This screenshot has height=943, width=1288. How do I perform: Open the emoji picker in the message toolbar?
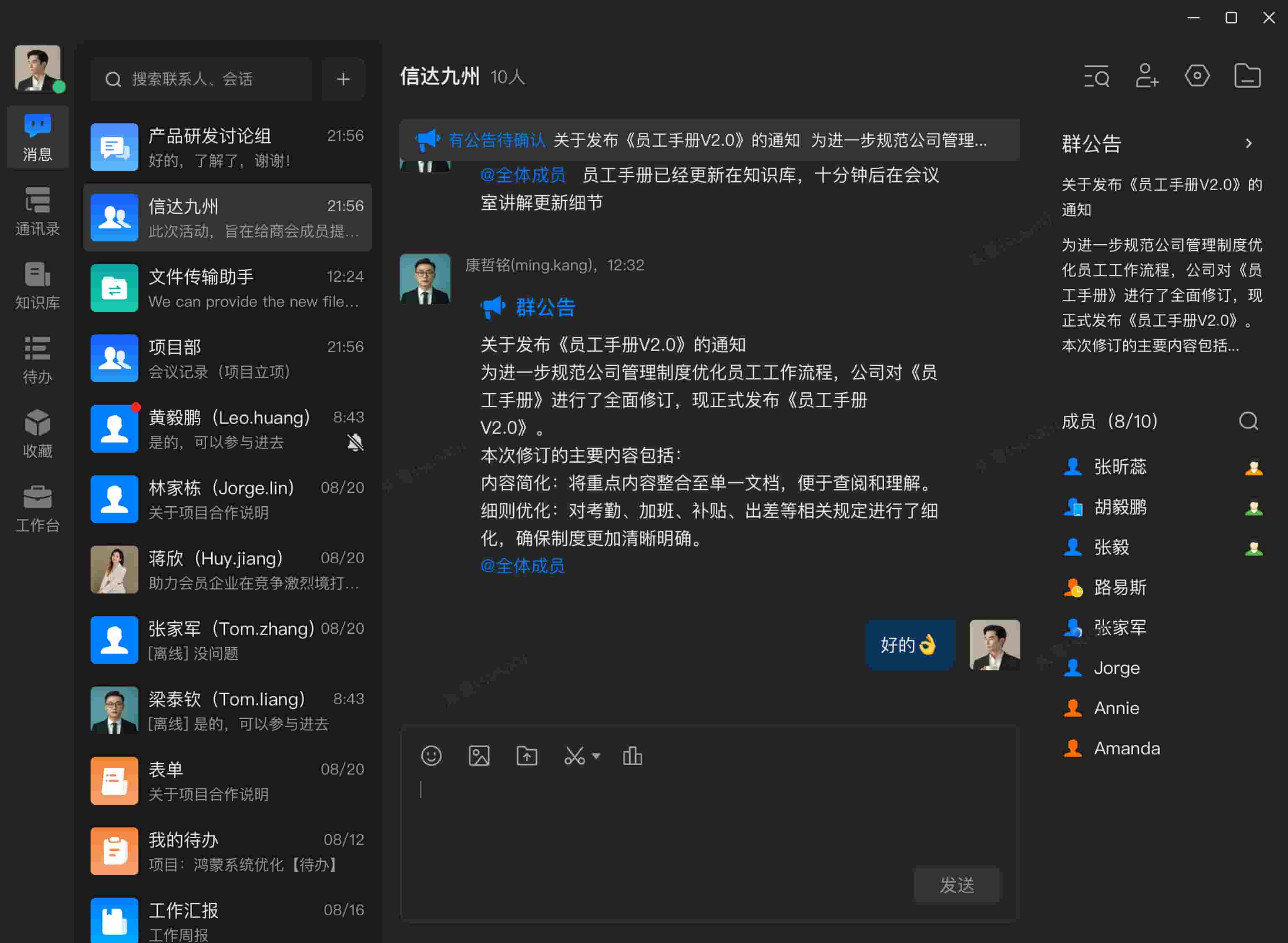click(x=431, y=756)
